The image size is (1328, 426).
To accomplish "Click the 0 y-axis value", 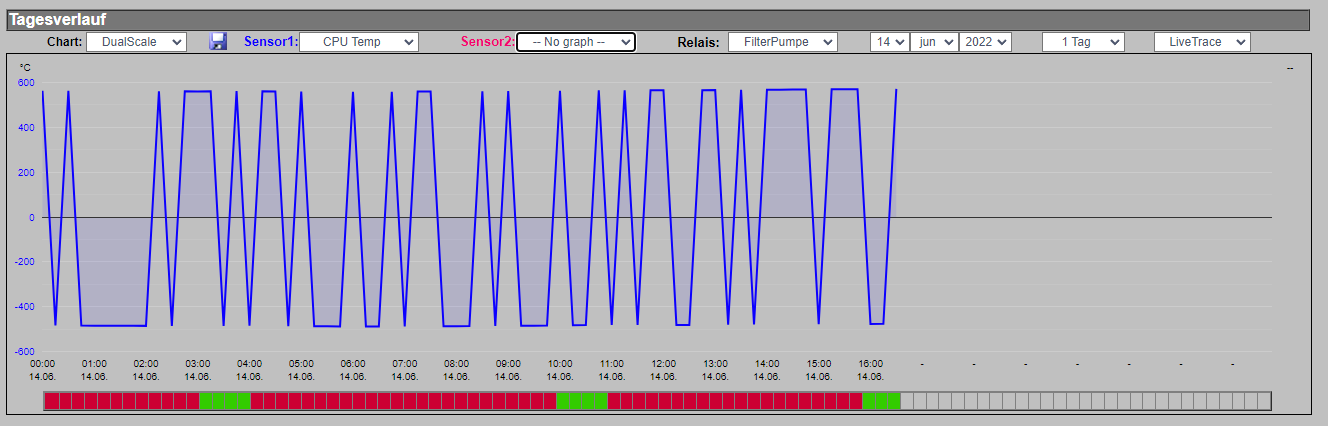I will 32,217.
